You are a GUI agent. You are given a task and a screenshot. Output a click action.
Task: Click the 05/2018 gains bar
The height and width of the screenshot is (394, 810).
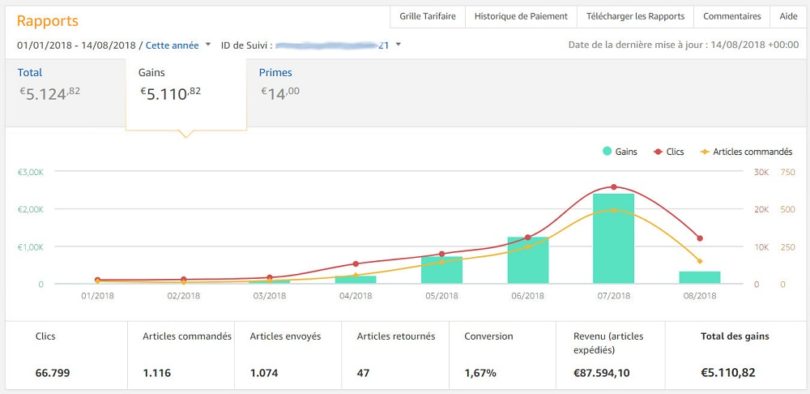442,270
